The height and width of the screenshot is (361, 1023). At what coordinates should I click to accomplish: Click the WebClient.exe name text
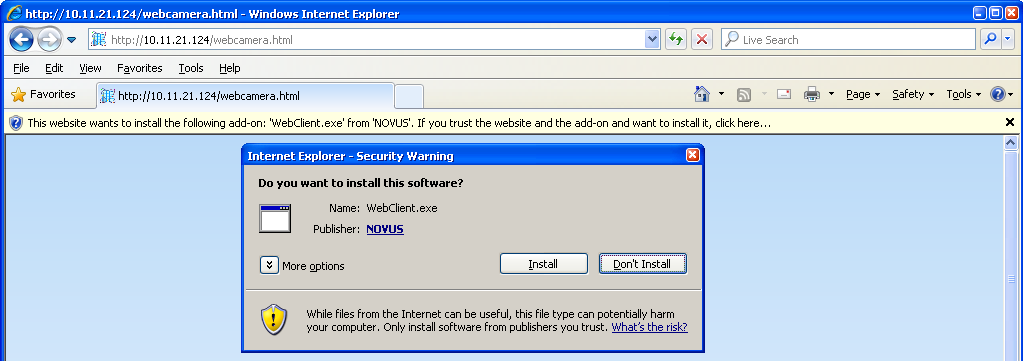(402, 208)
